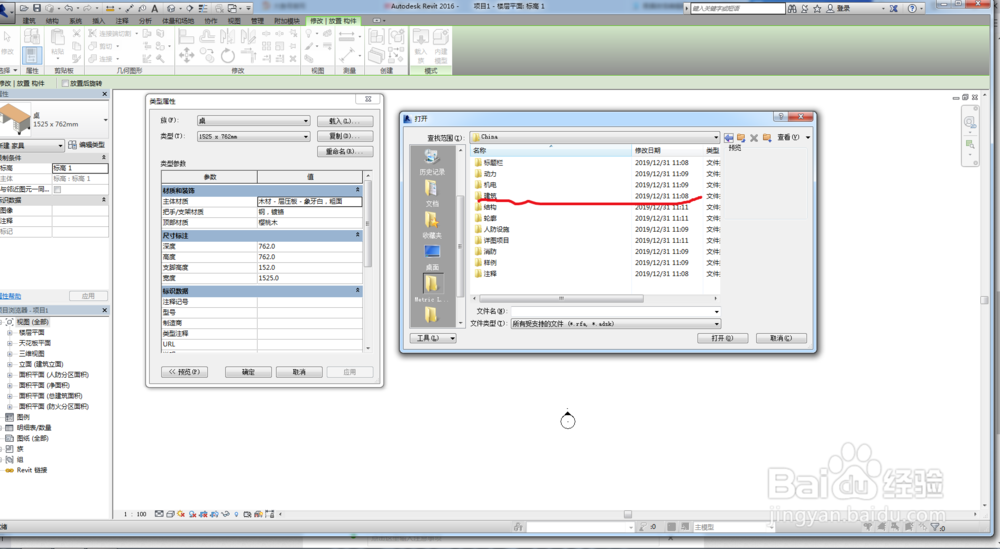Image resolution: width=1000 pixels, height=549 pixels.
Task: Click the 属性帮助 link
Action: pyautogui.click(x=10, y=296)
